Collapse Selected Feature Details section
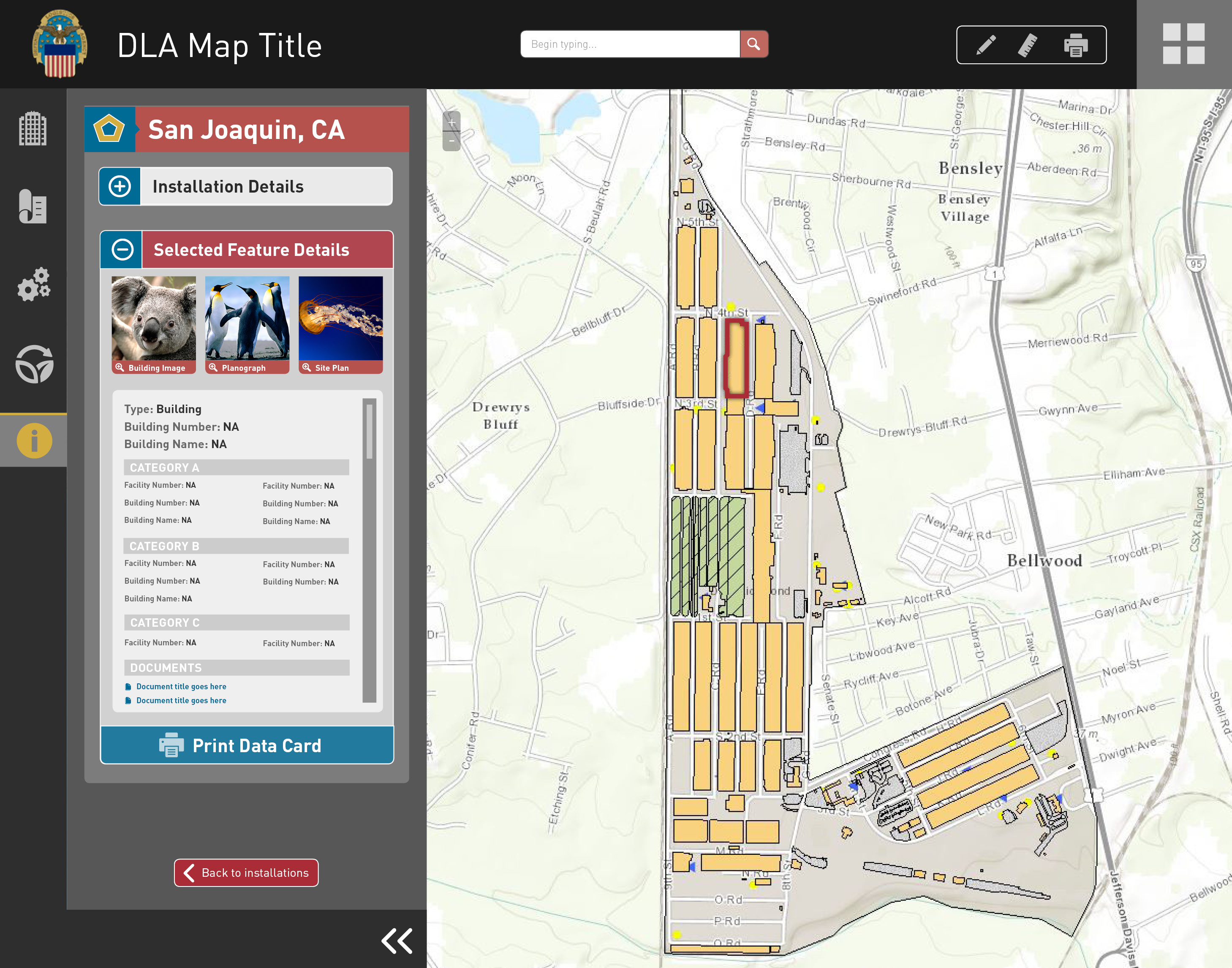The height and width of the screenshot is (968, 1232). [x=122, y=250]
